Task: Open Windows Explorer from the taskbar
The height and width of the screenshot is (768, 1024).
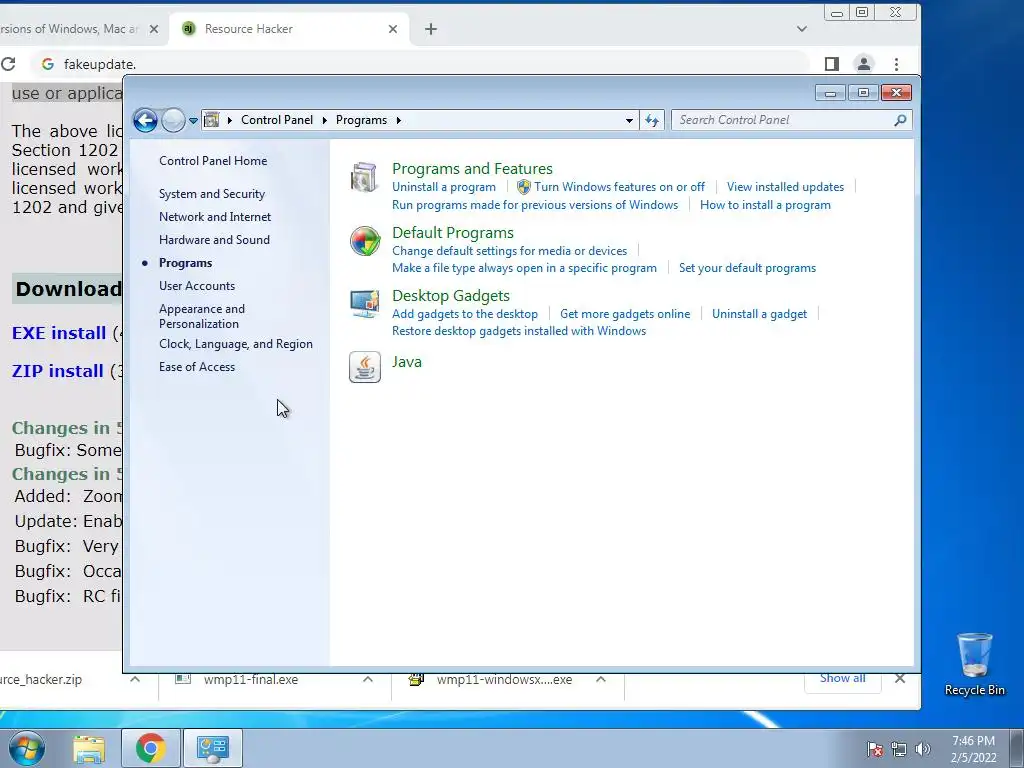Action: pos(89,749)
